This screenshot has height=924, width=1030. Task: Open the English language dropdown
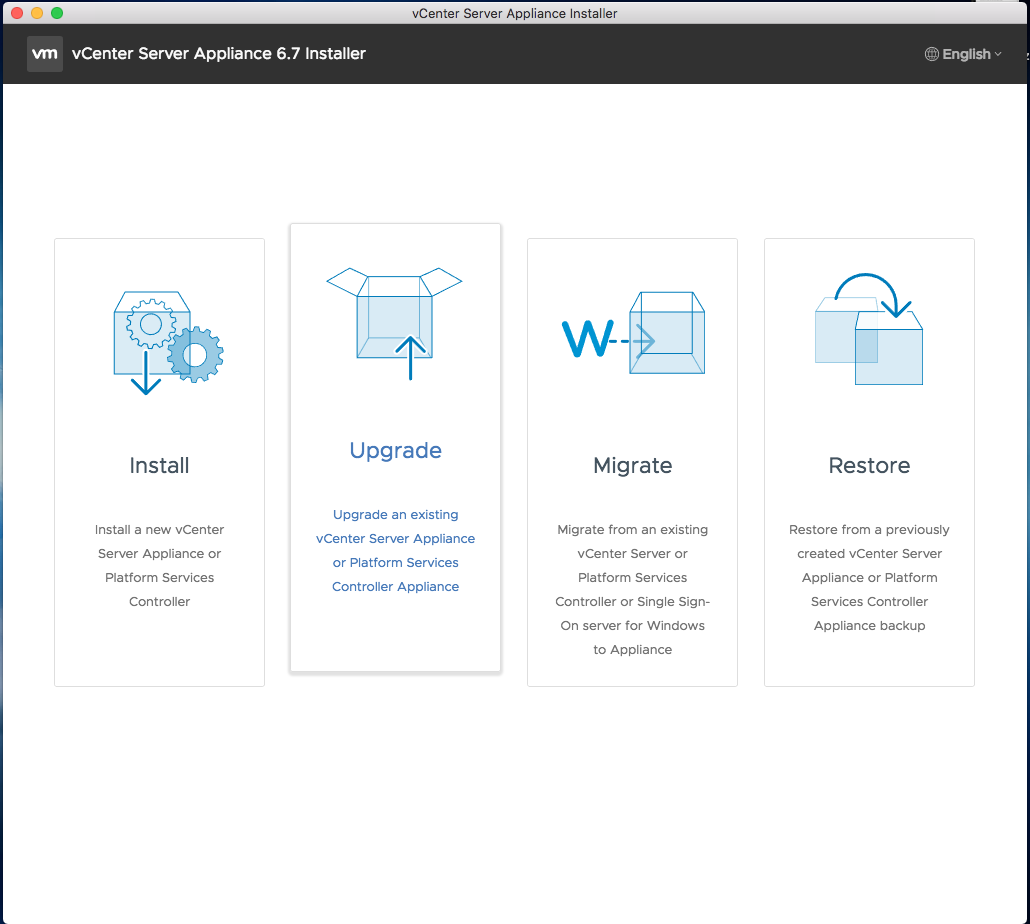(965, 55)
